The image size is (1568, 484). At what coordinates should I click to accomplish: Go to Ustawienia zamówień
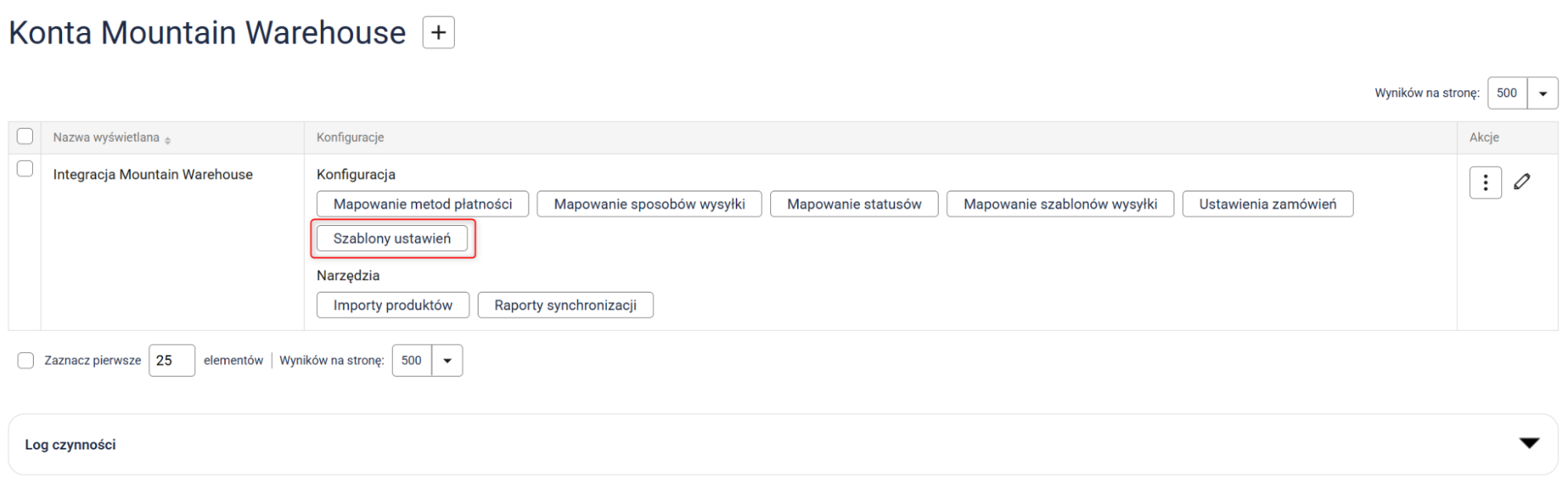click(1267, 204)
